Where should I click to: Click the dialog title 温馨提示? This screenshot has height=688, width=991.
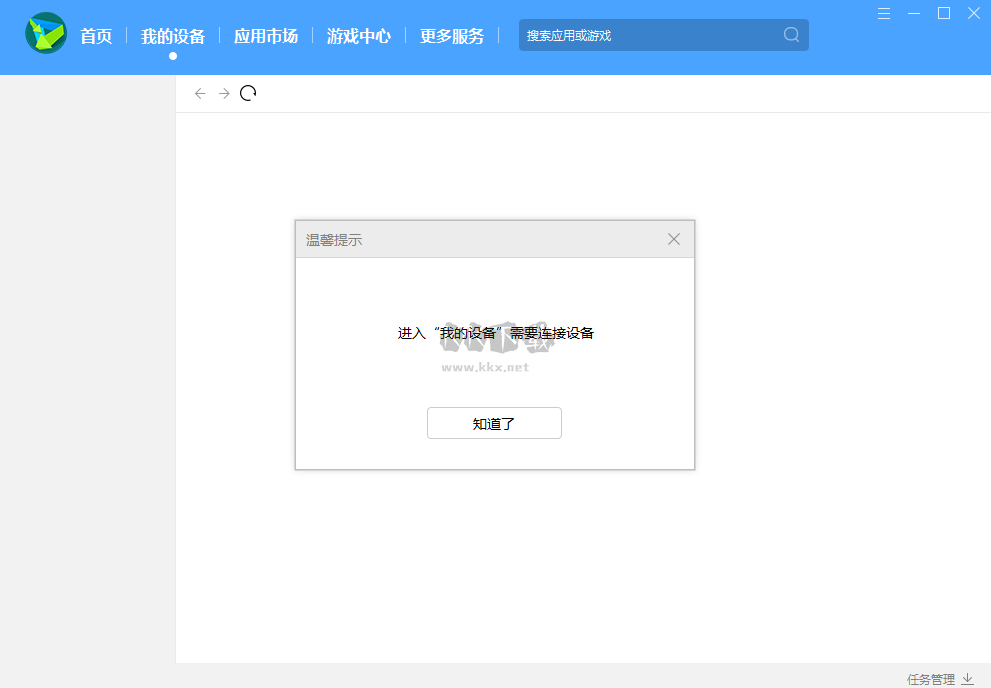(x=333, y=239)
